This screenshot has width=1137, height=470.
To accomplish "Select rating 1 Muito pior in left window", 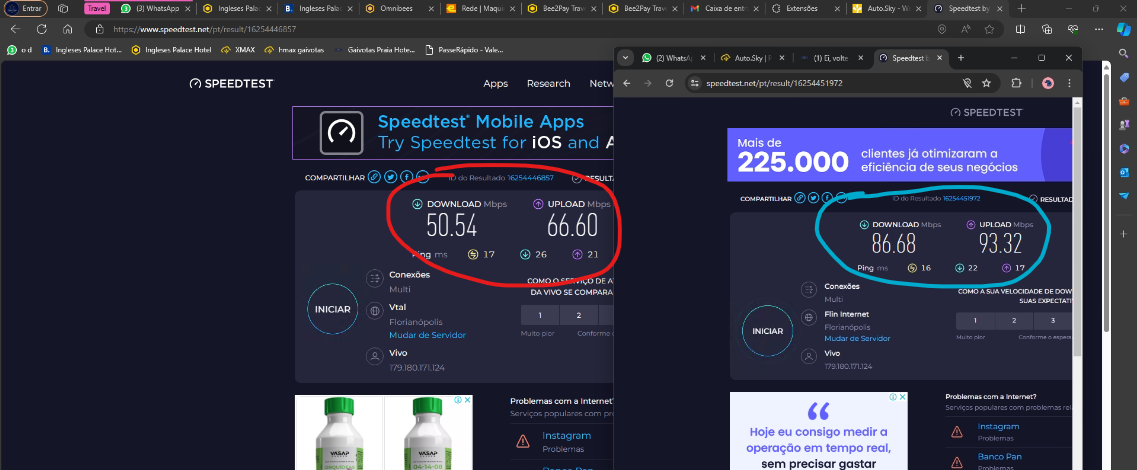I will pyautogui.click(x=541, y=315).
